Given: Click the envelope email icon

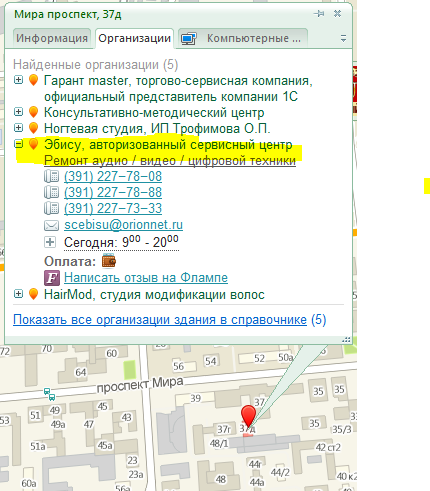Looking at the screenshot, I should (51, 225).
